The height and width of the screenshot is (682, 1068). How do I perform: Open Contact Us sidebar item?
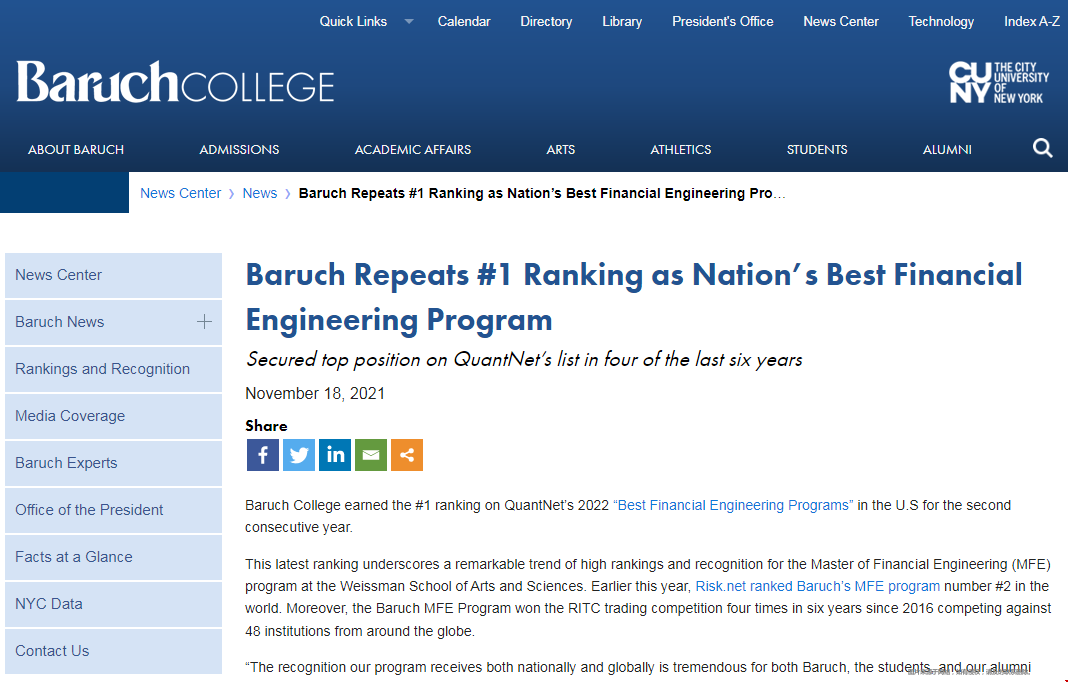[x=113, y=651]
